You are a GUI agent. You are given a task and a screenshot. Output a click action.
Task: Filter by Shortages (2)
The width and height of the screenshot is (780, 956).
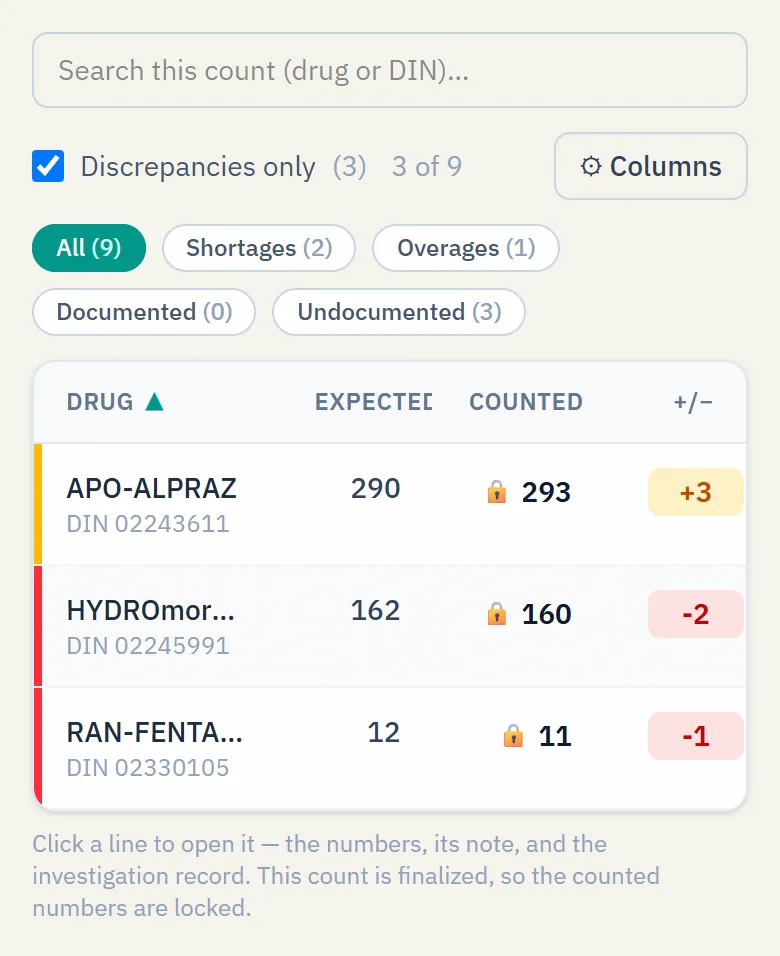click(x=259, y=248)
